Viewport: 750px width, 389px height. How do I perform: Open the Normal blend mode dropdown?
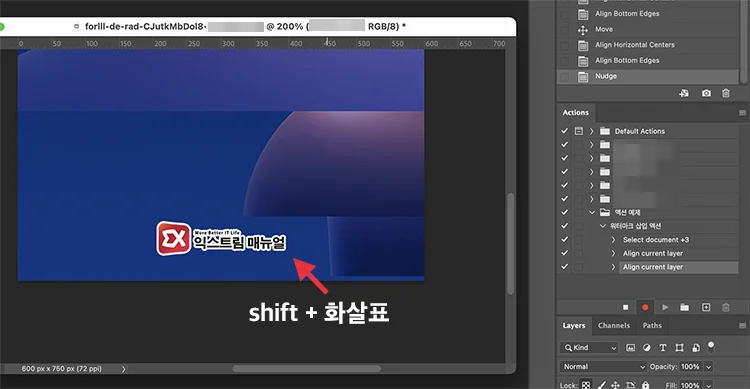[x=604, y=367]
